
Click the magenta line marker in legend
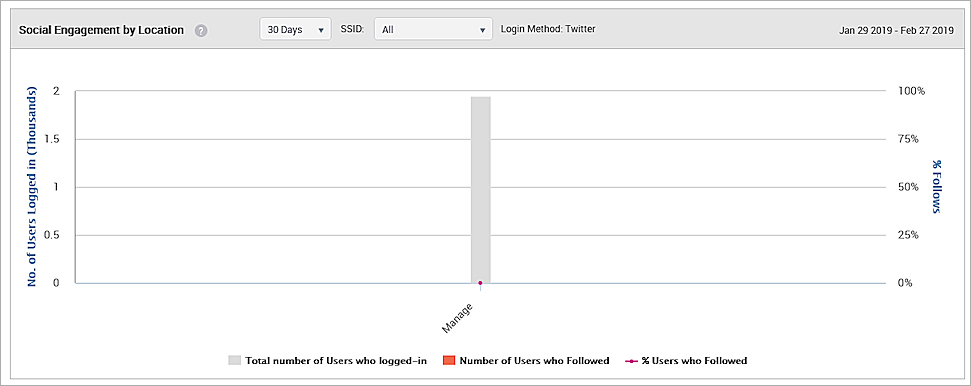click(632, 361)
